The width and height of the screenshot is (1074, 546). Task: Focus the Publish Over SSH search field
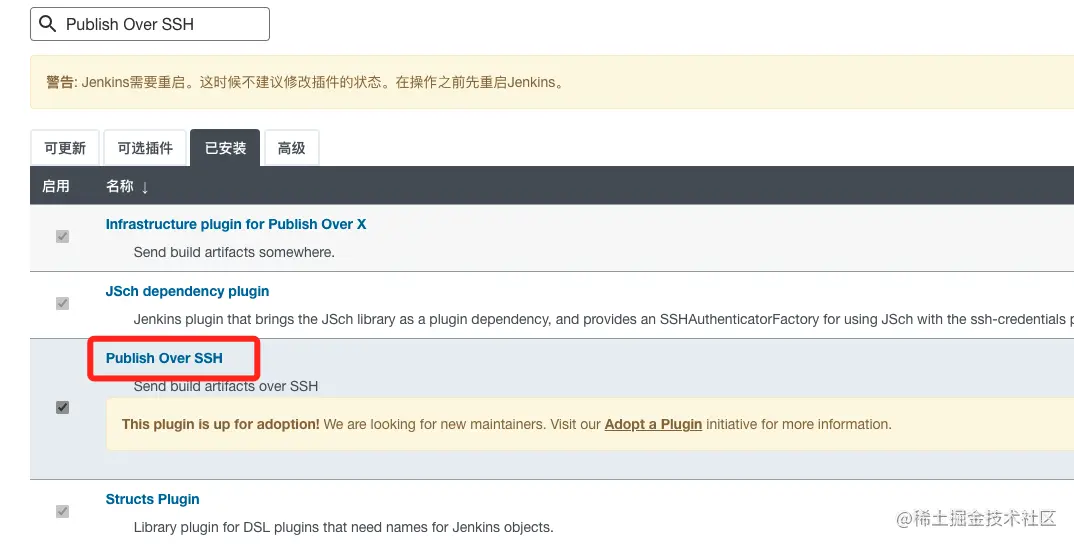click(150, 24)
